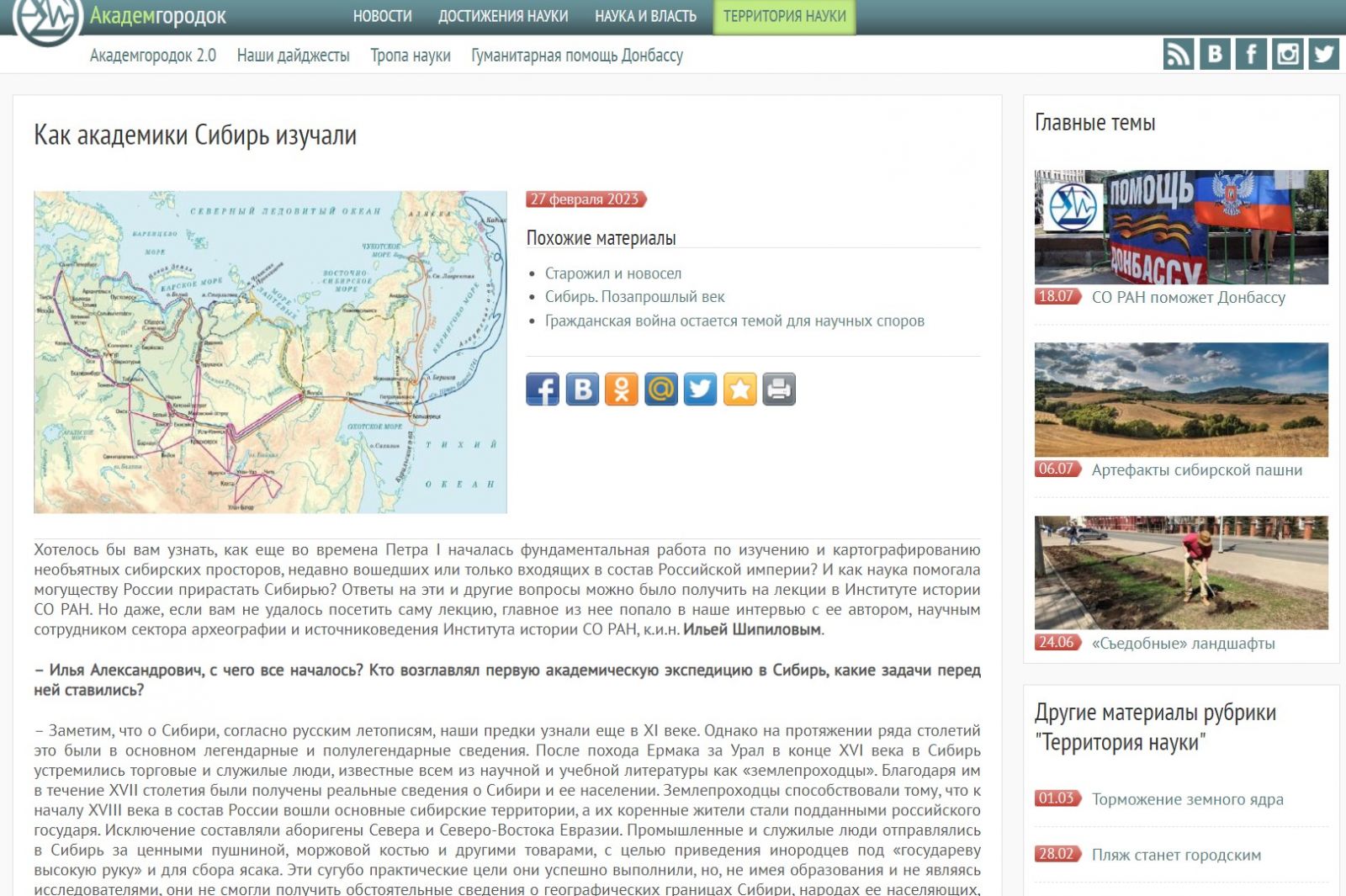This screenshot has width=1346, height=896.
Task: Open the VKontakte icon in header
Action: click(x=1215, y=55)
